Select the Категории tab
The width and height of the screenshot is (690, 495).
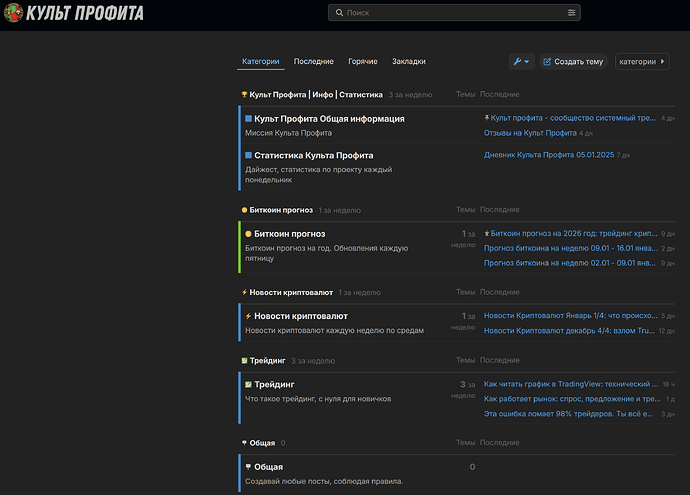261,62
